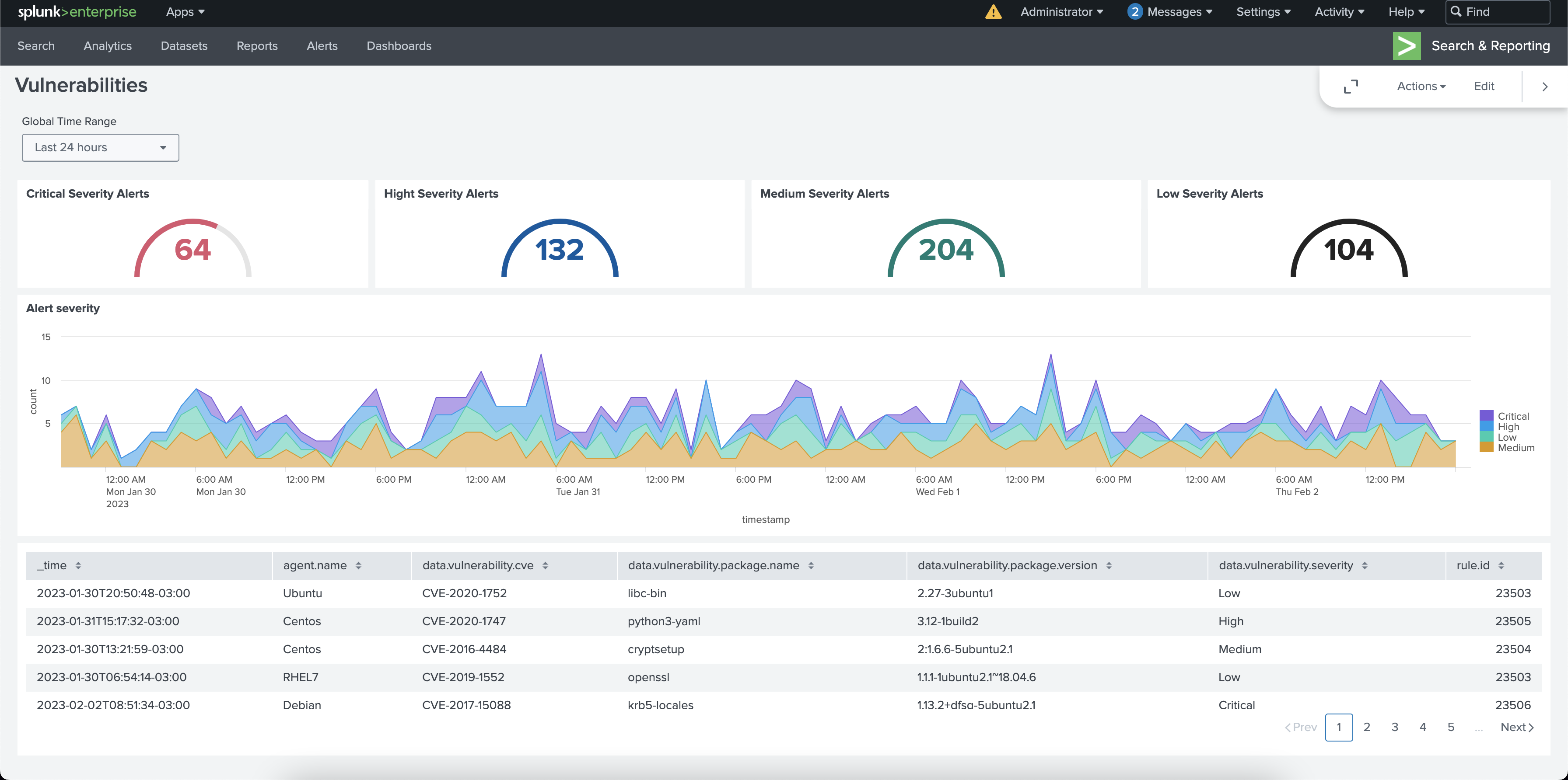Expand the Settings menu
The width and height of the screenshot is (1568, 780).
pos(1263,11)
